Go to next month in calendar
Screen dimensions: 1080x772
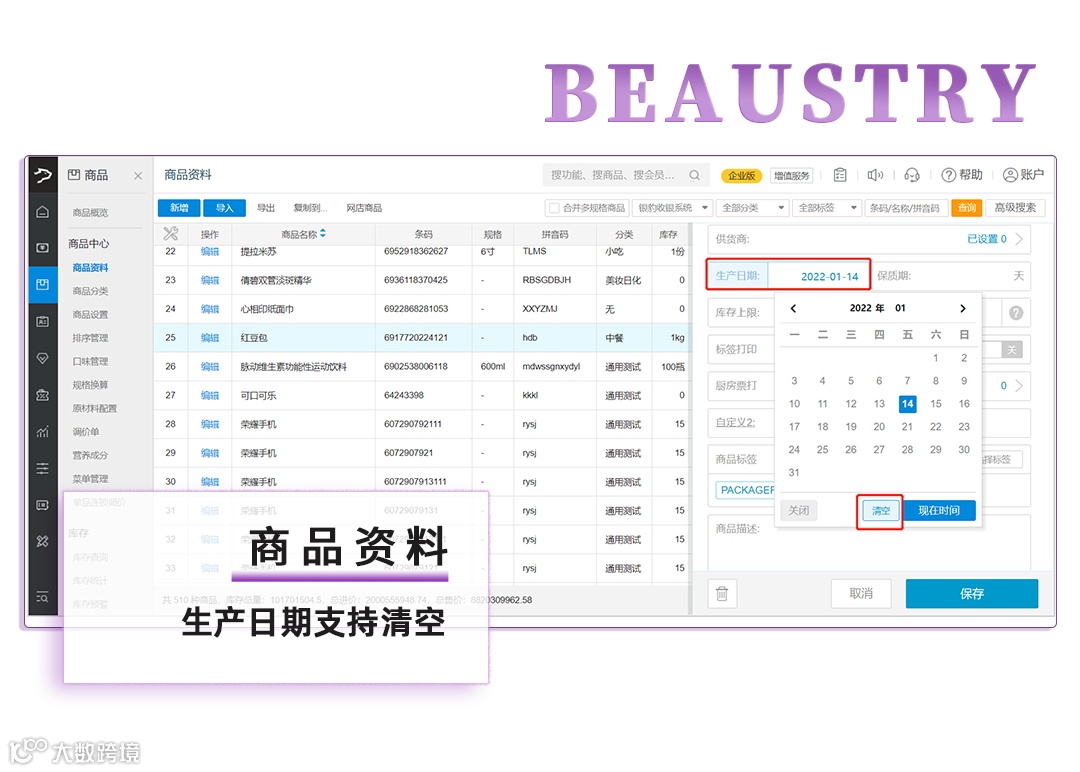tap(963, 309)
